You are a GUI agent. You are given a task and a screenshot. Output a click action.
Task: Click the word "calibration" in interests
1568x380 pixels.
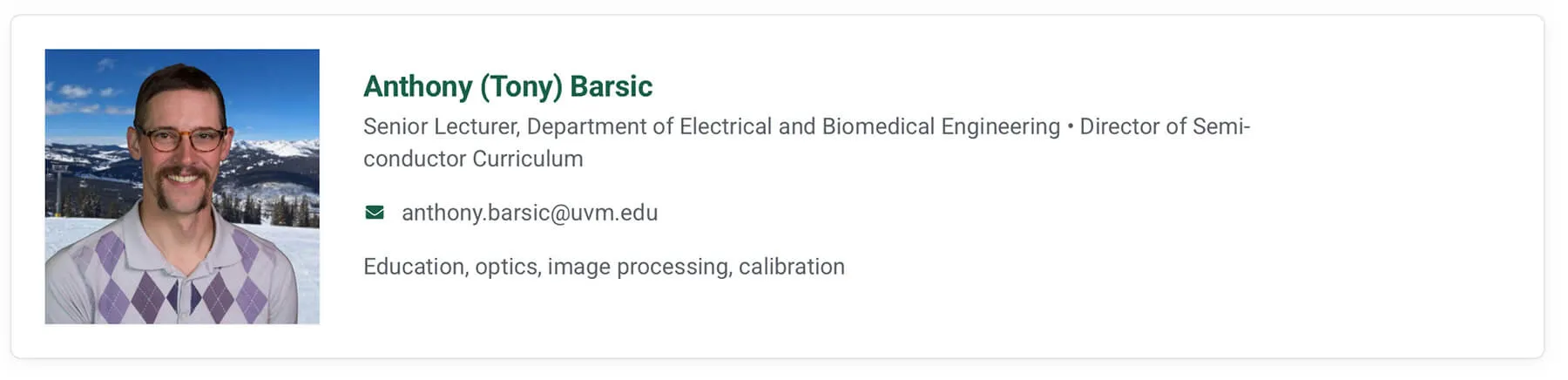click(791, 267)
